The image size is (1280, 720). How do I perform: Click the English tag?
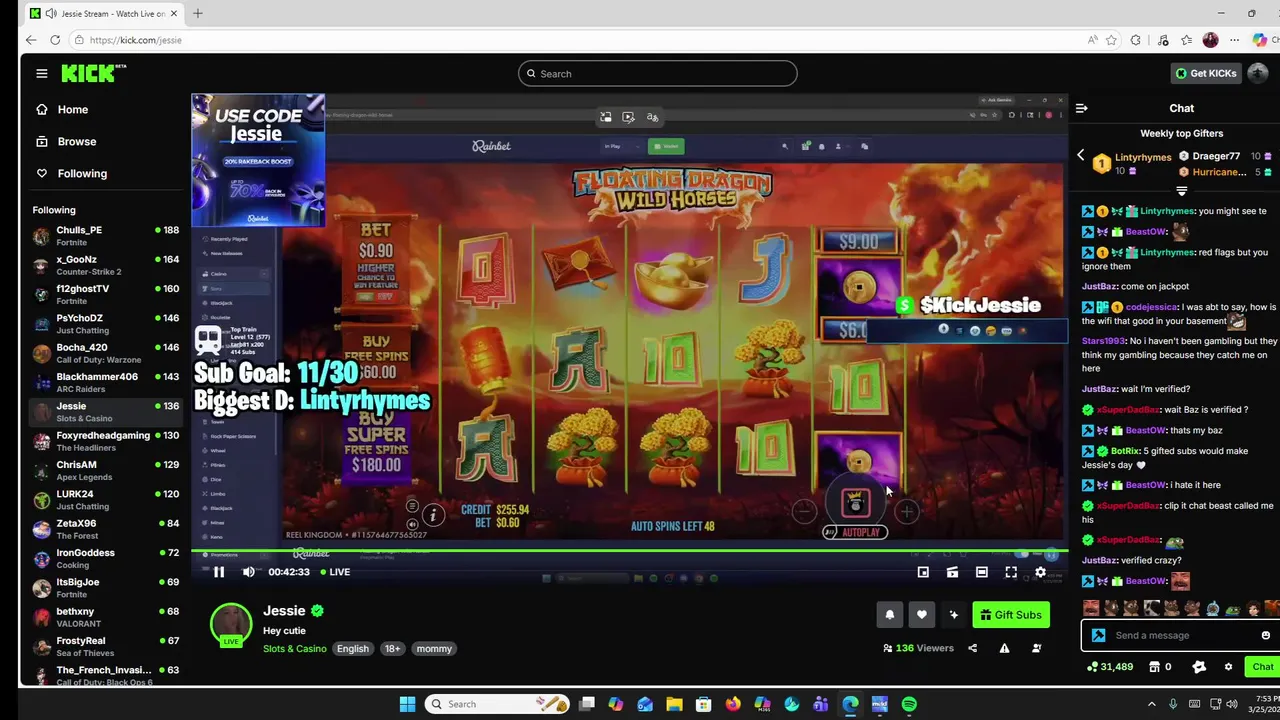click(352, 648)
